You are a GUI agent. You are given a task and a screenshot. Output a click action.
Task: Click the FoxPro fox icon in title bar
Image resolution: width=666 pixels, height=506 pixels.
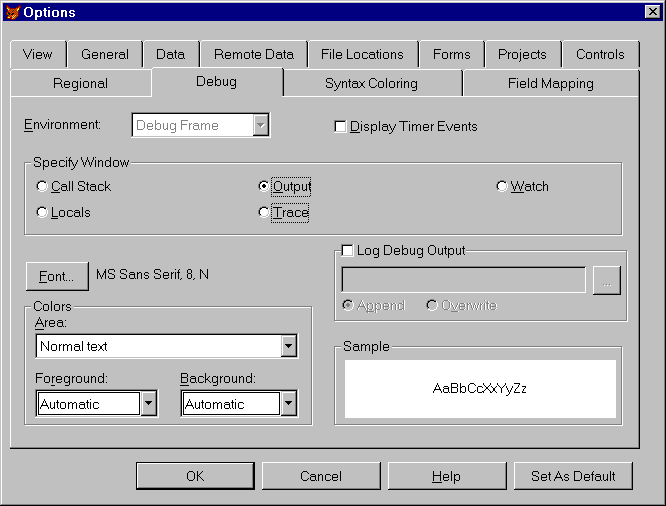(x=13, y=12)
